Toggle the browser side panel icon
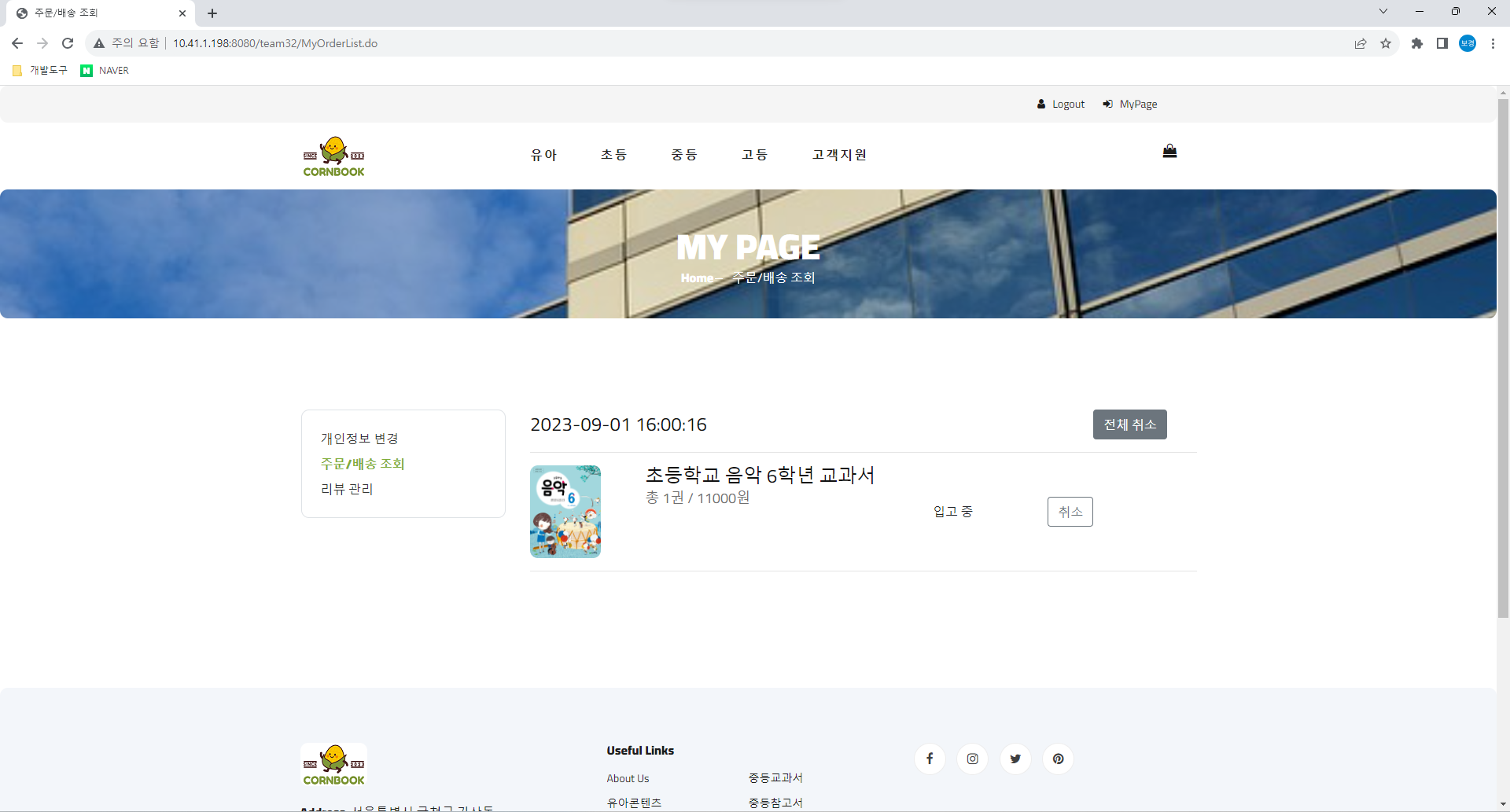The image size is (1510, 812). pos(1442,43)
